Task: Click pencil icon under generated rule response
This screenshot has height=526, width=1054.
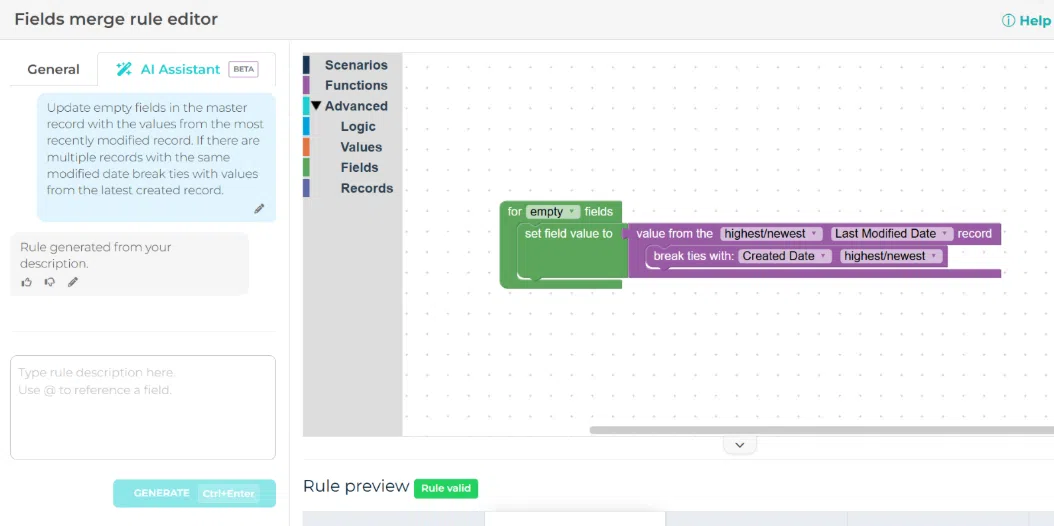Action: (72, 282)
